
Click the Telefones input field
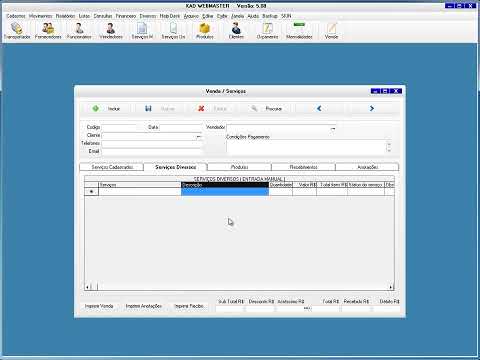coord(152,144)
